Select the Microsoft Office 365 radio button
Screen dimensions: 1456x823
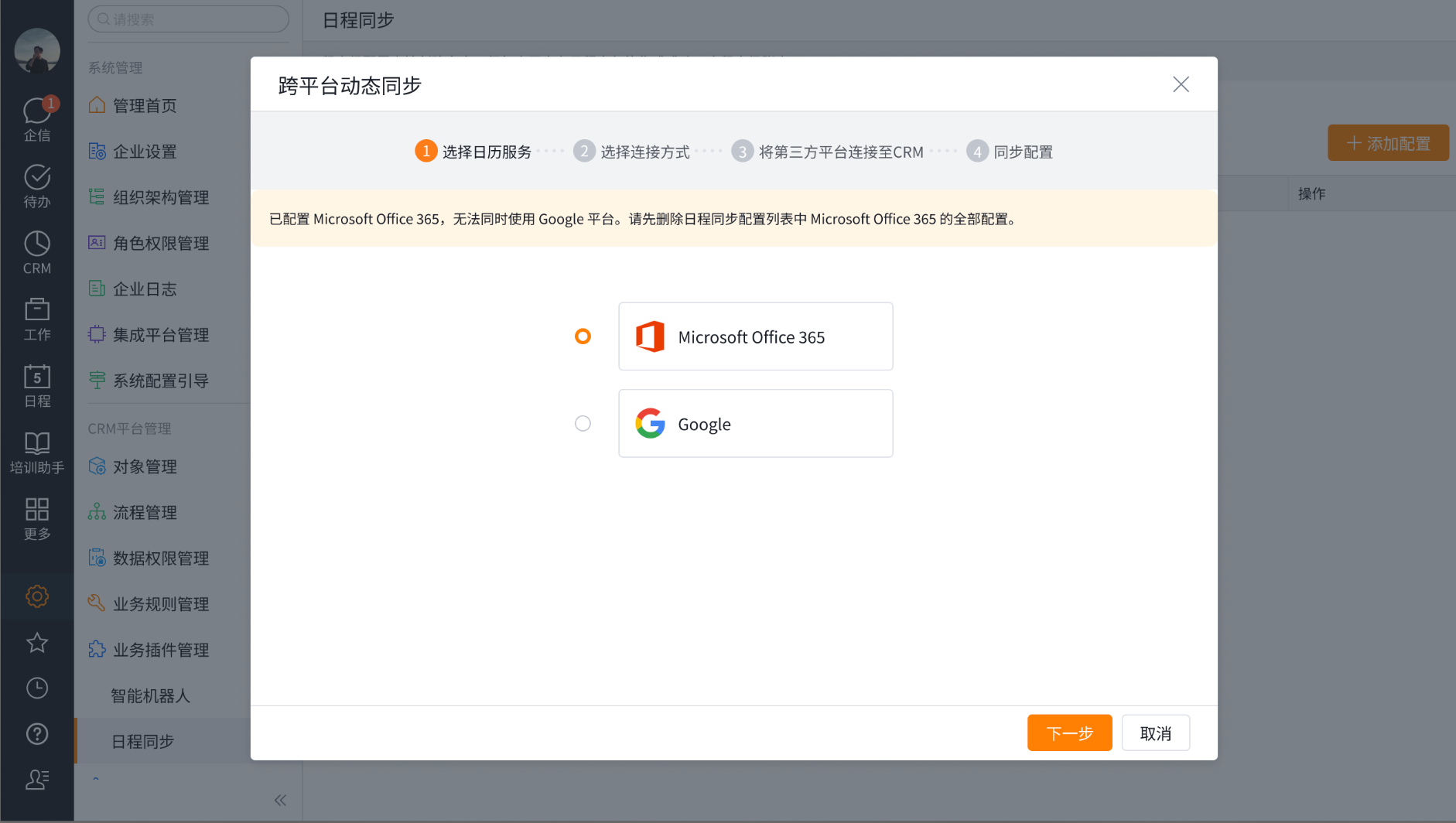[583, 336]
